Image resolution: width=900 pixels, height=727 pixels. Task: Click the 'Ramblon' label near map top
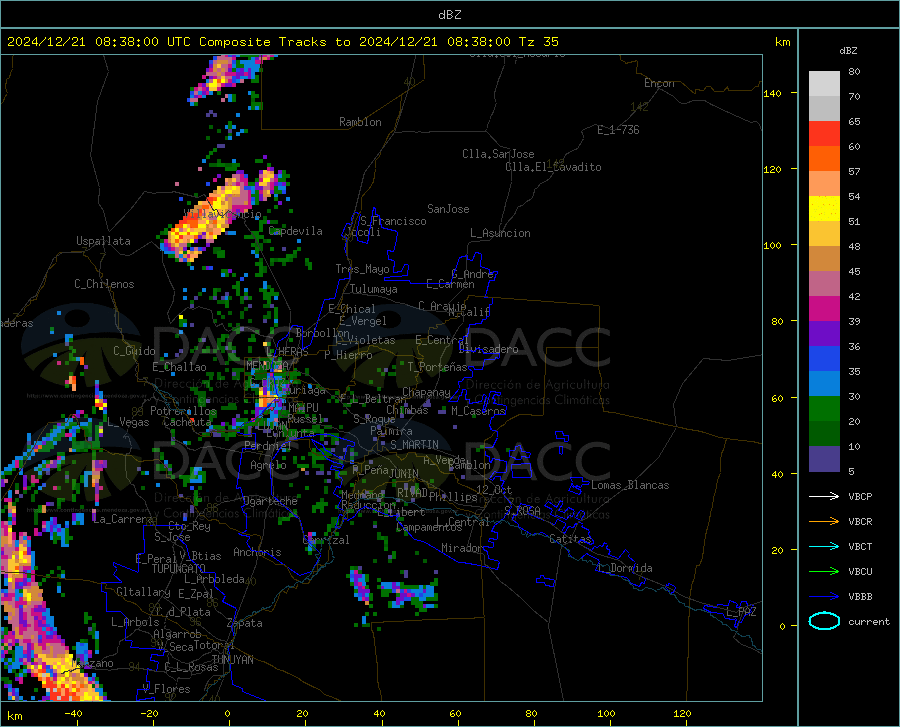tap(360, 122)
